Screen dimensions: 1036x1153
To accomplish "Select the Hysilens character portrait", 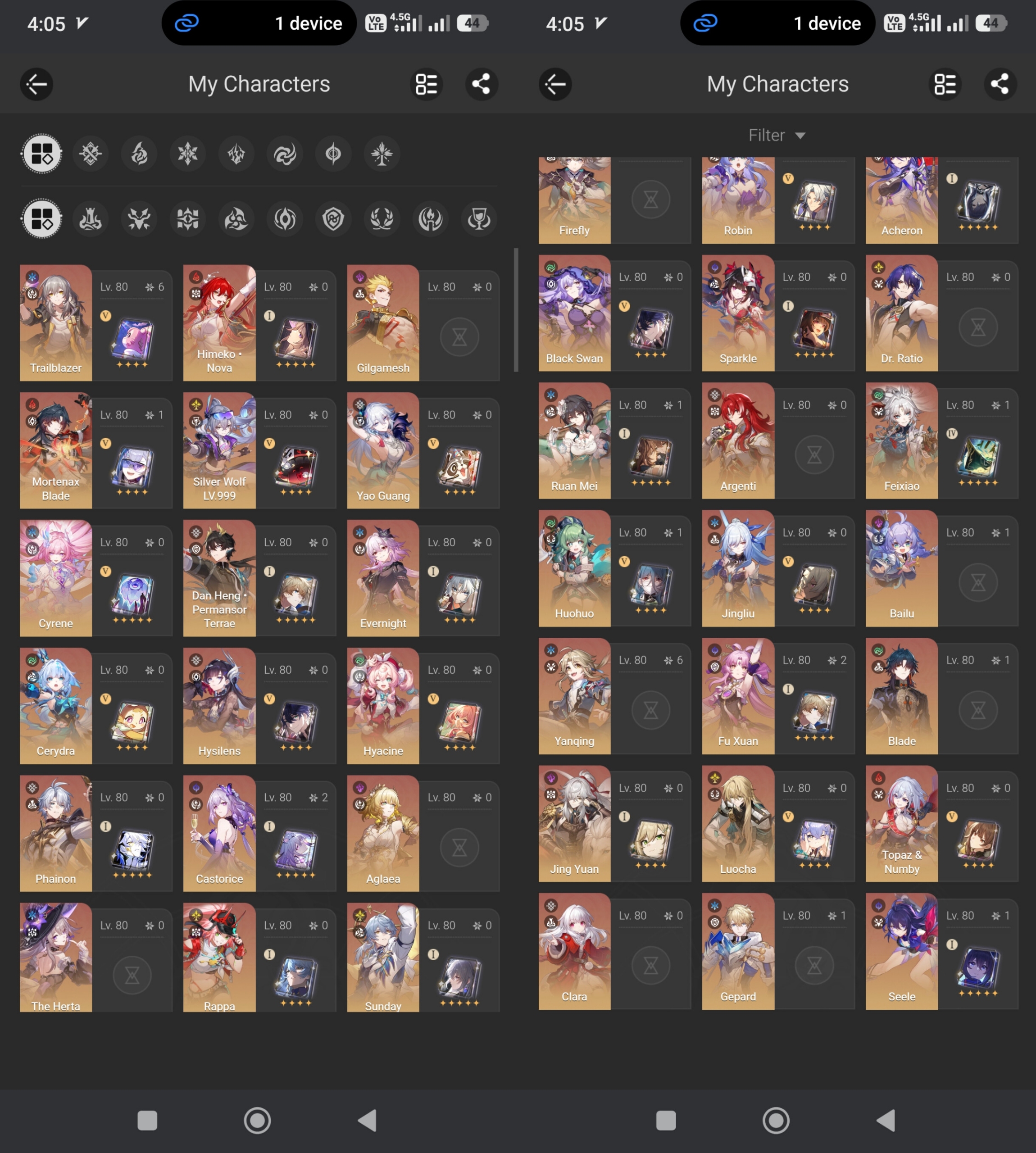I will [219, 706].
